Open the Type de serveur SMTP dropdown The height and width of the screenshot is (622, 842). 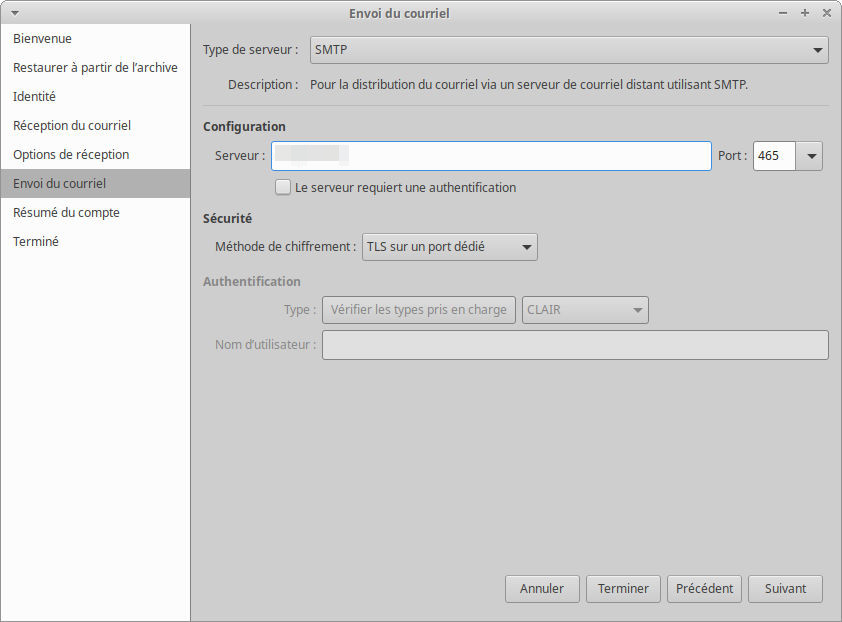(568, 49)
